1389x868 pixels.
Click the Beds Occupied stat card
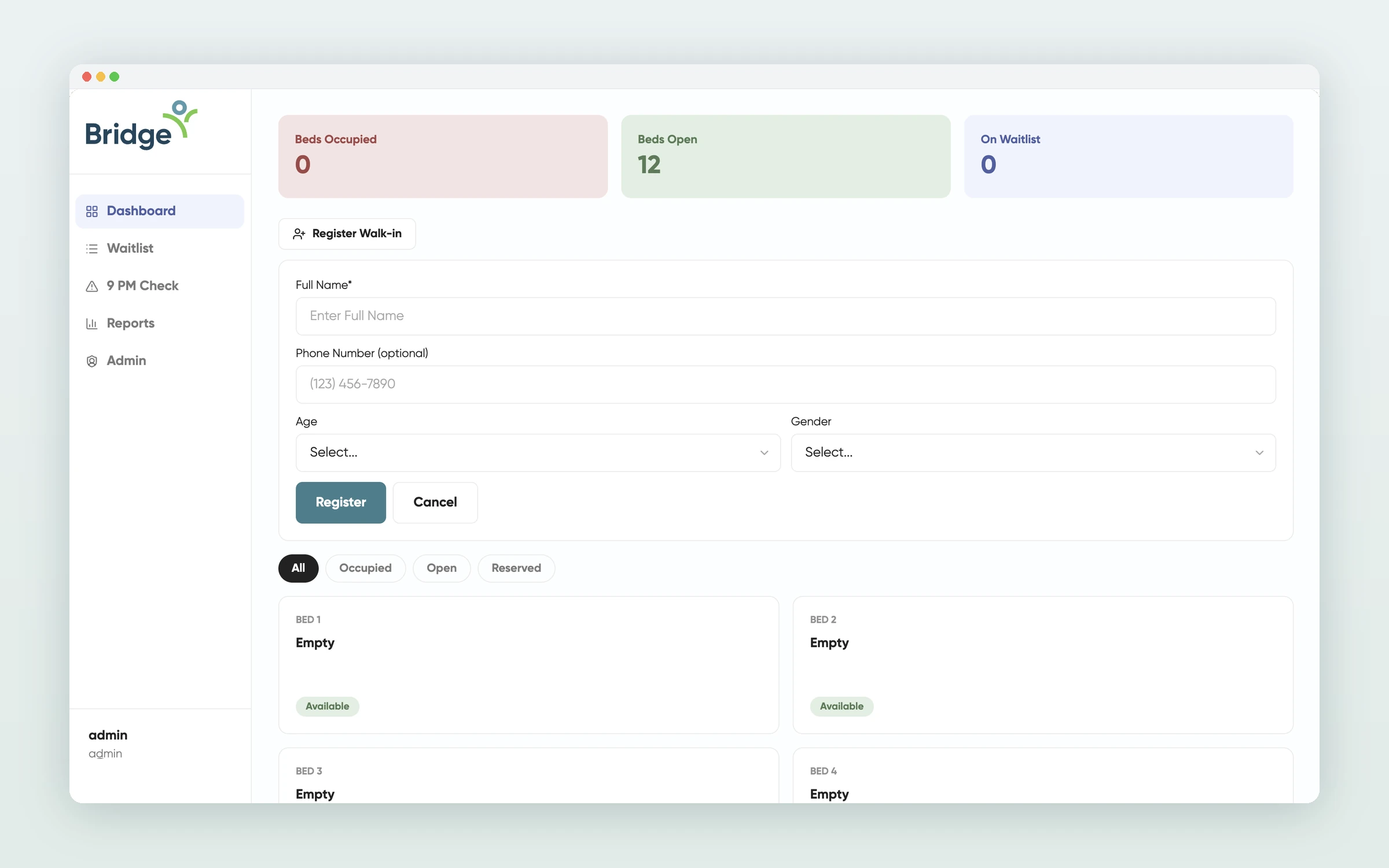[443, 156]
